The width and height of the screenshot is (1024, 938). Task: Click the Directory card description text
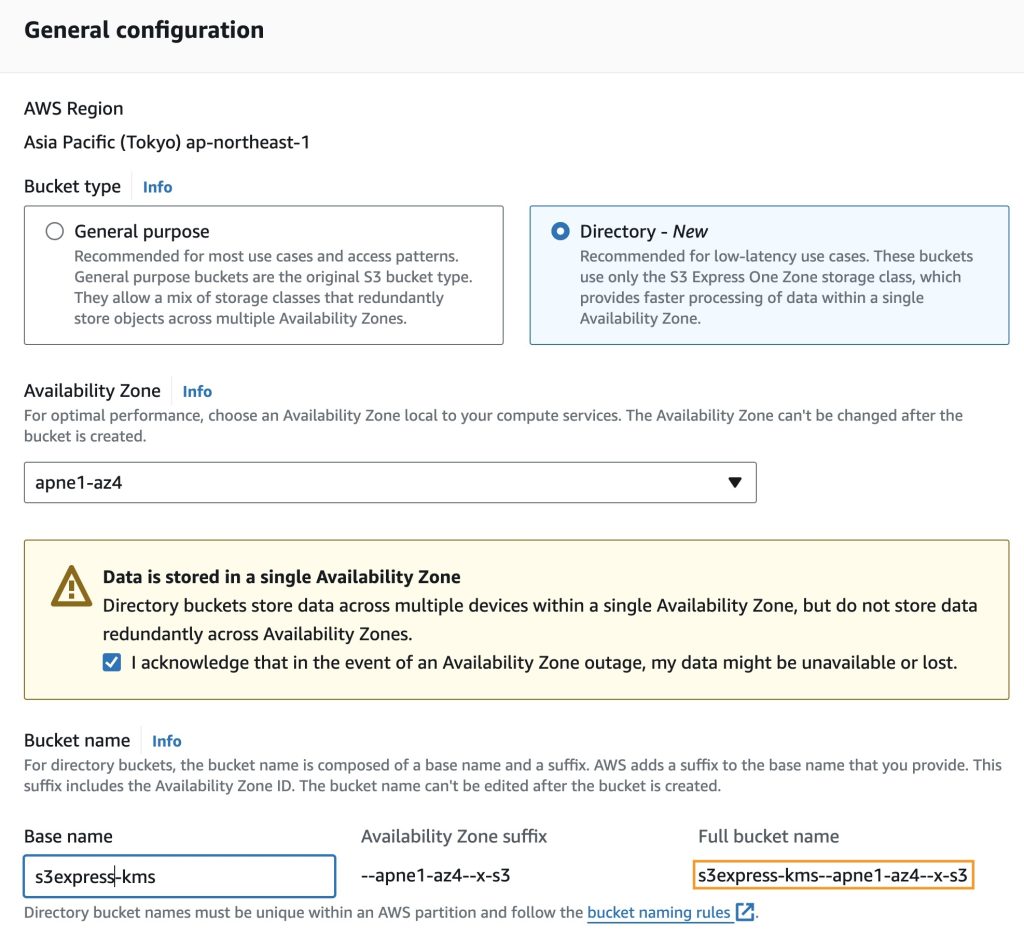(x=776, y=287)
